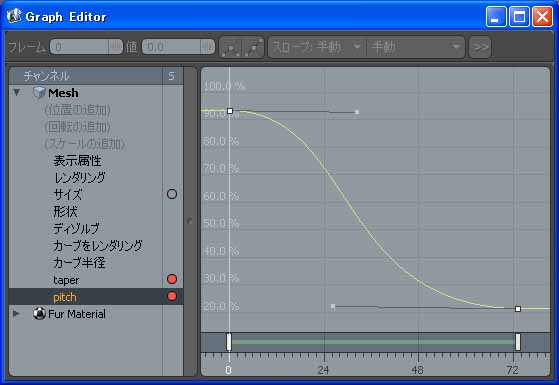This screenshot has width=559, height=385.
Task: Click the フレーム field stepper handle
Action: pos(116,47)
